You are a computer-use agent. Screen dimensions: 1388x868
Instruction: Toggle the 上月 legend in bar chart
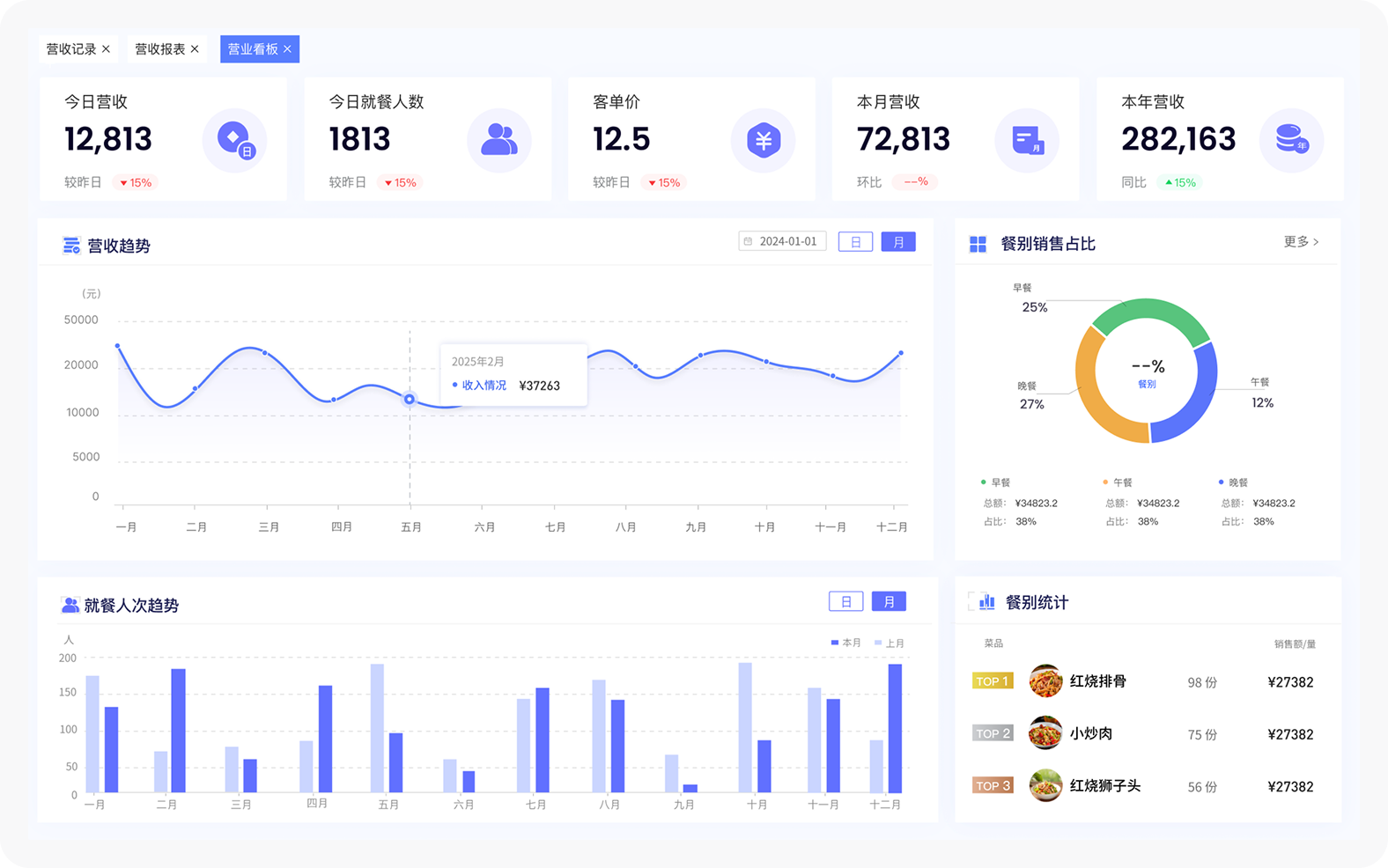pyautogui.click(x=890, y=643)
